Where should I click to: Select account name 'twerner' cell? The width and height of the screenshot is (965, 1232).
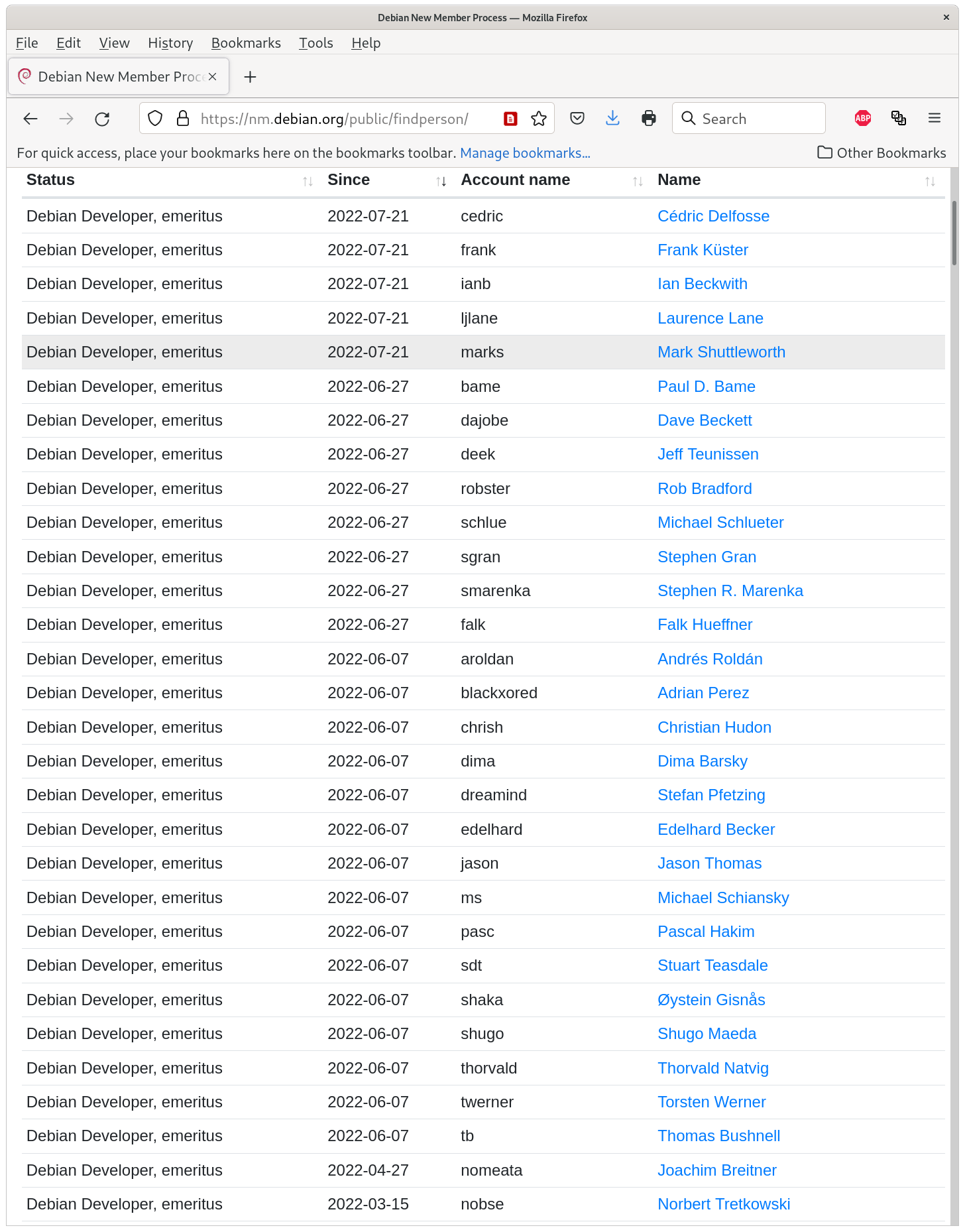coord(487,1102)
